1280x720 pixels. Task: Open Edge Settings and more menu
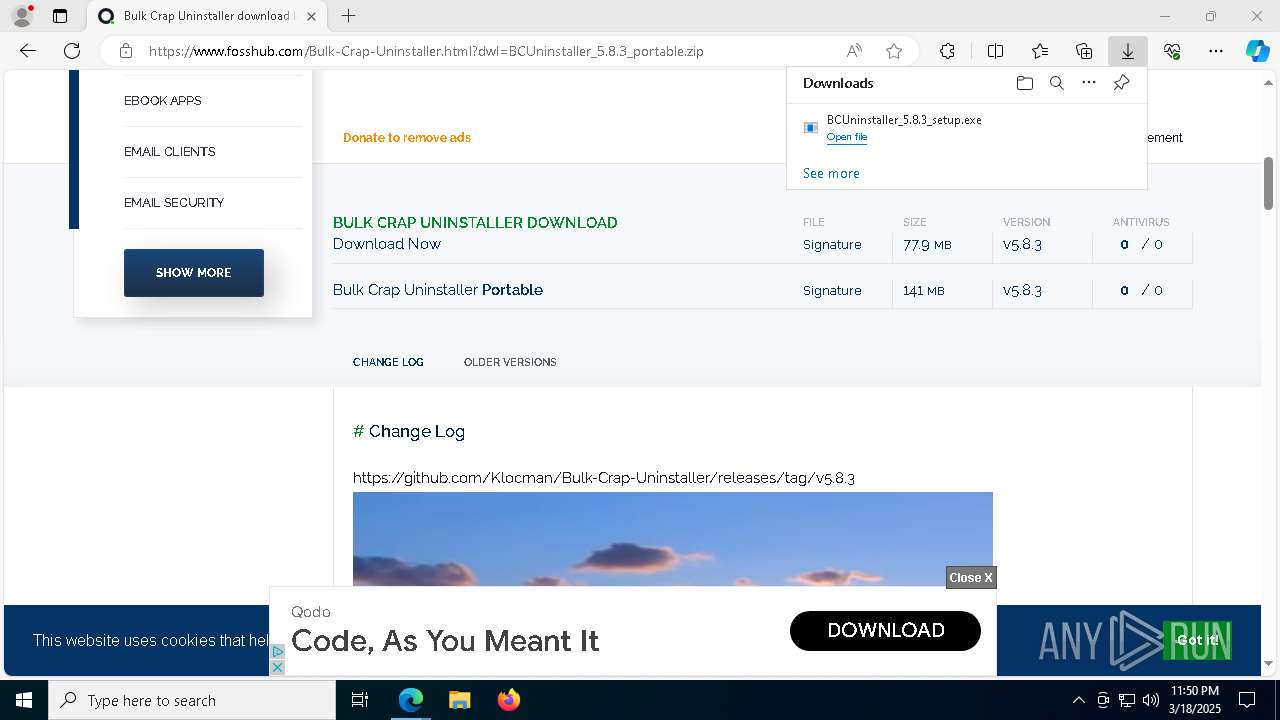click(x=1216, y=51)
